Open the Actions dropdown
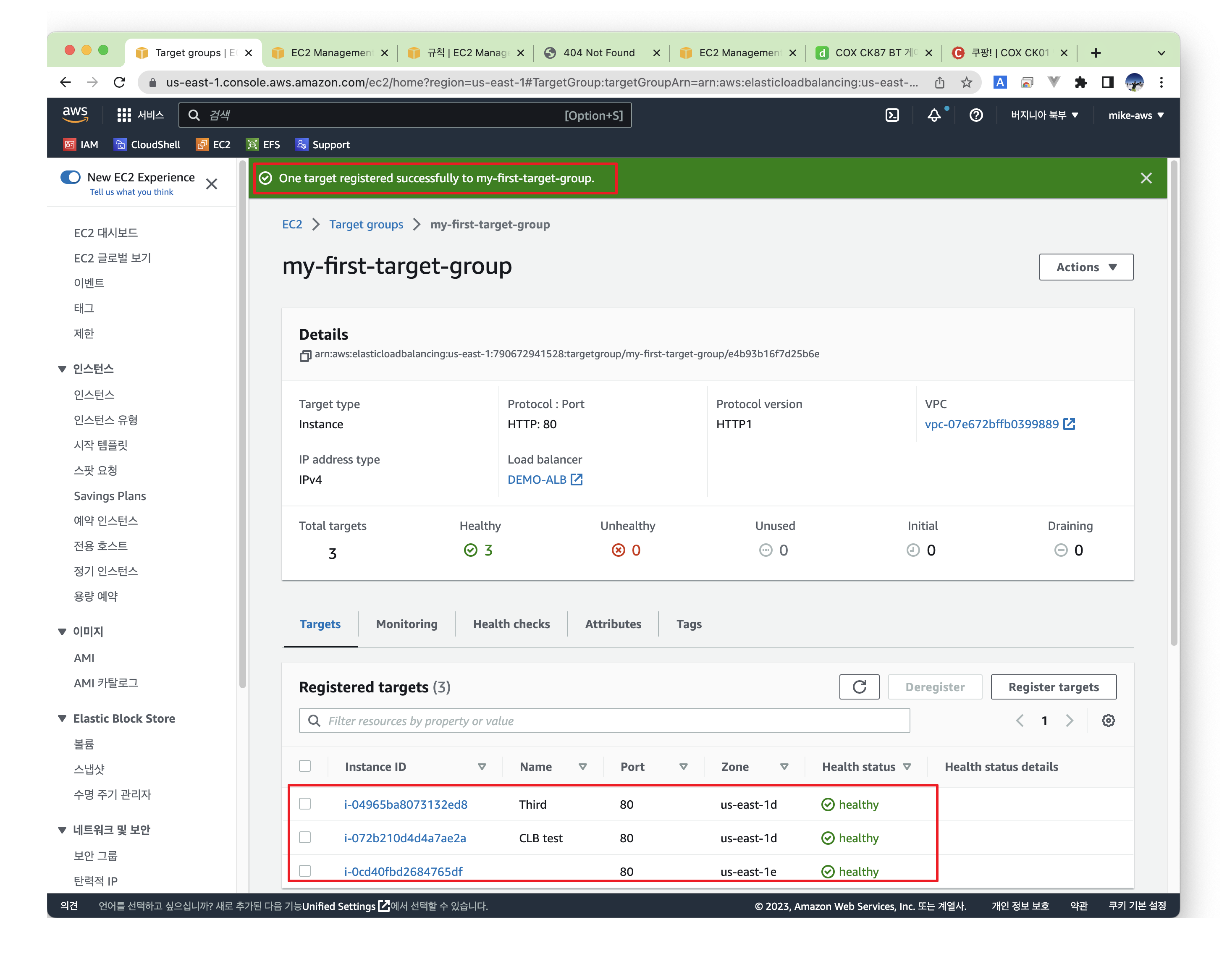 (x=1085, y=267)
